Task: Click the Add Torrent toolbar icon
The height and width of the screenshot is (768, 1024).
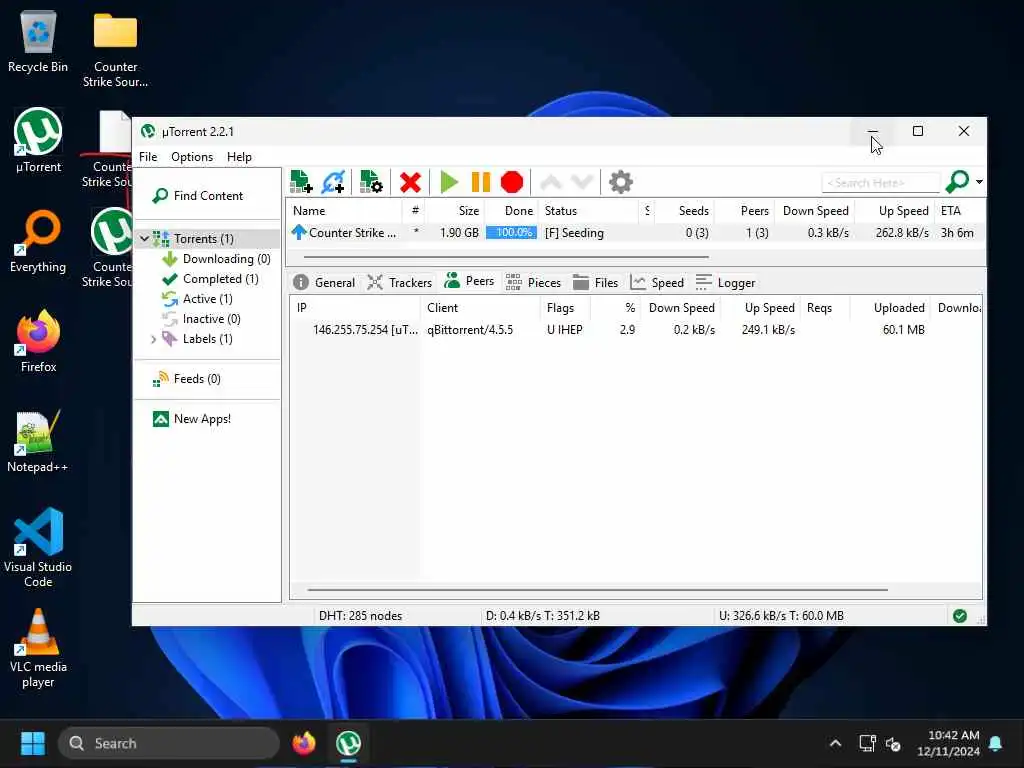Action: click(301, 182)
